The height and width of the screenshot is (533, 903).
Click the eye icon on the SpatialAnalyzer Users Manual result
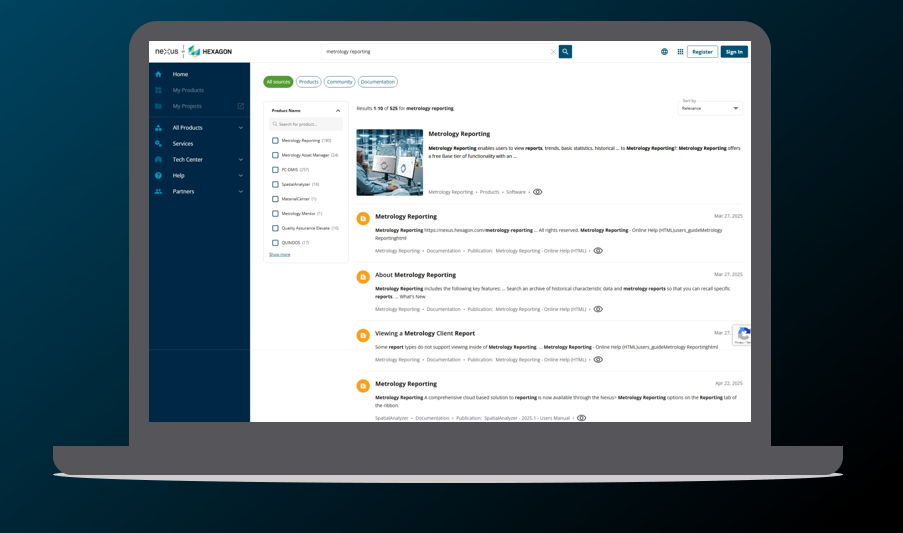click(582, 418)
